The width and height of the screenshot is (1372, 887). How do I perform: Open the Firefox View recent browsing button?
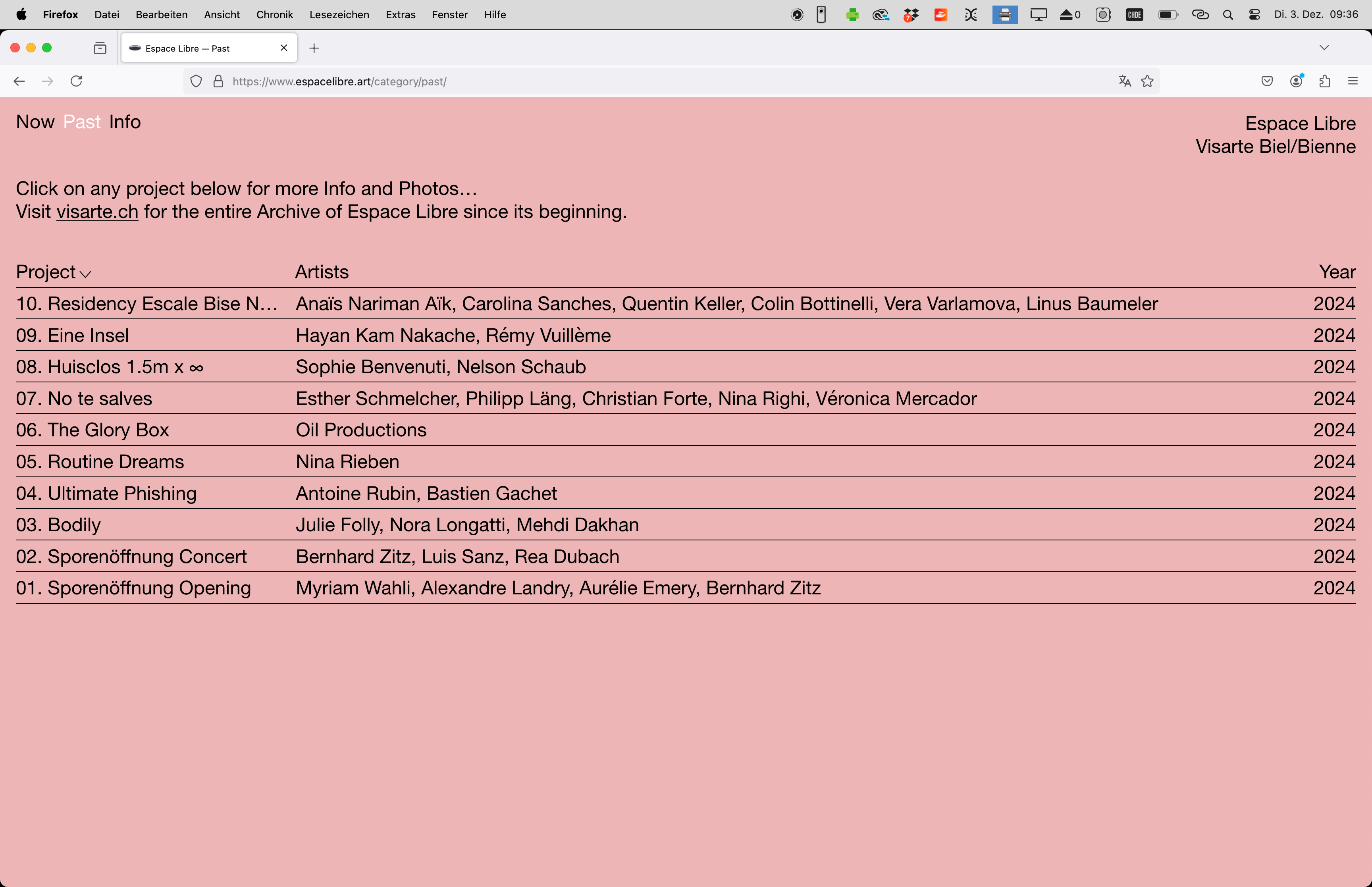click(100, 48)
